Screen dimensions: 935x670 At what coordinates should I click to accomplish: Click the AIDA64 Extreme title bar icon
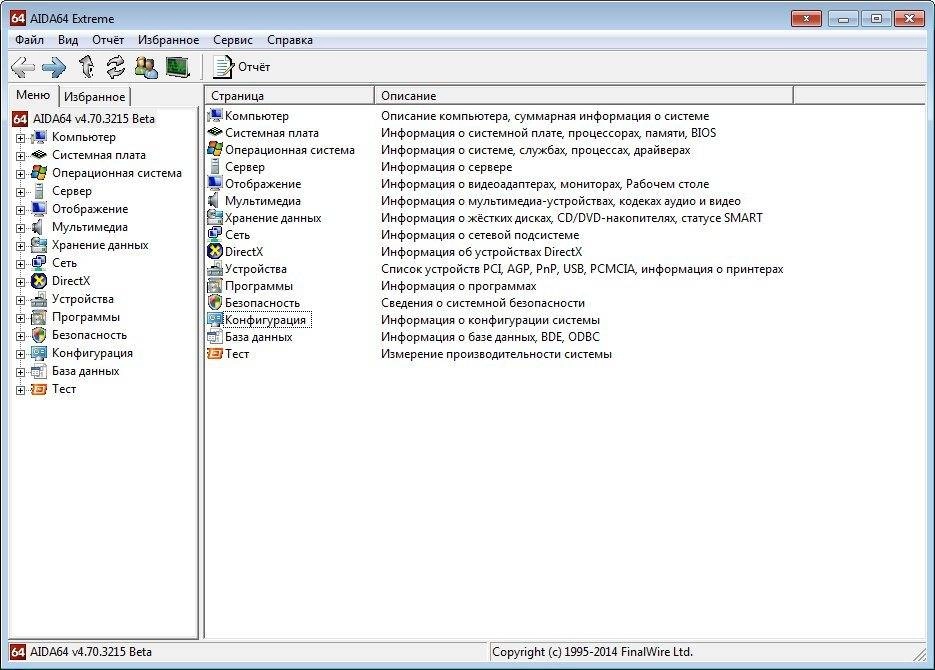pyautogui.click(x=18, y=18)
